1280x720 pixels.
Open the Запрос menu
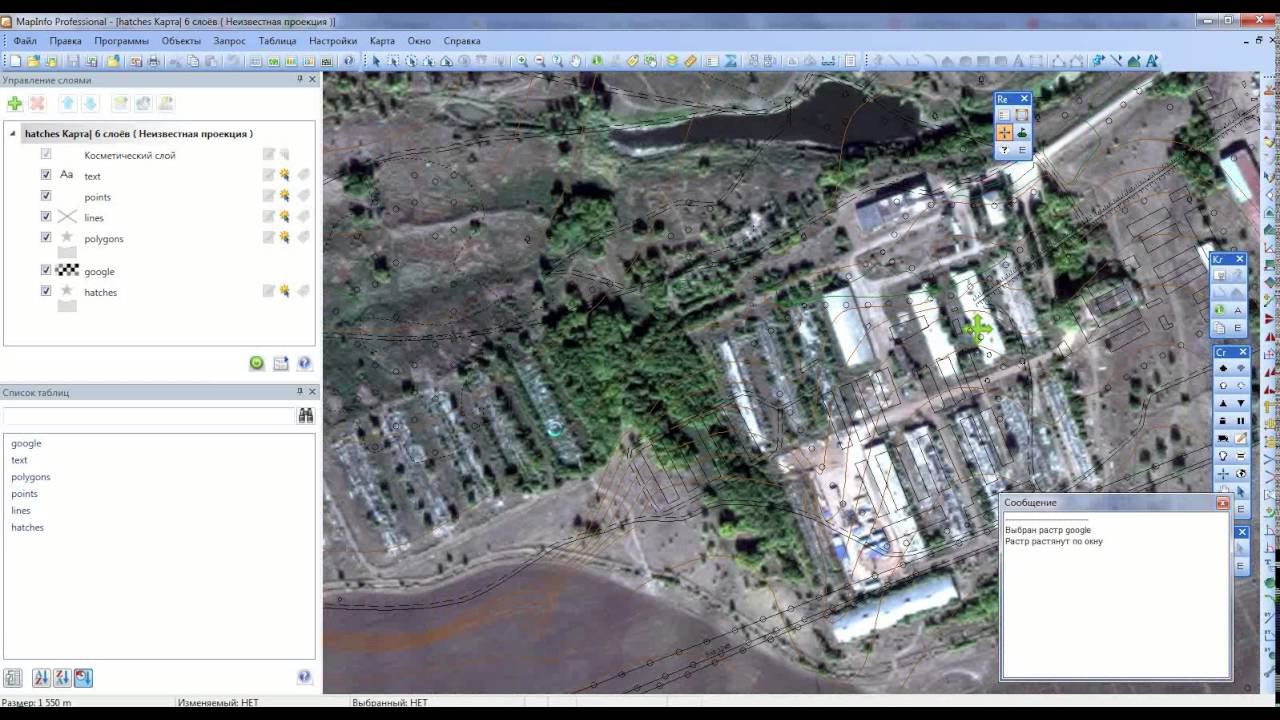[229, 41]
